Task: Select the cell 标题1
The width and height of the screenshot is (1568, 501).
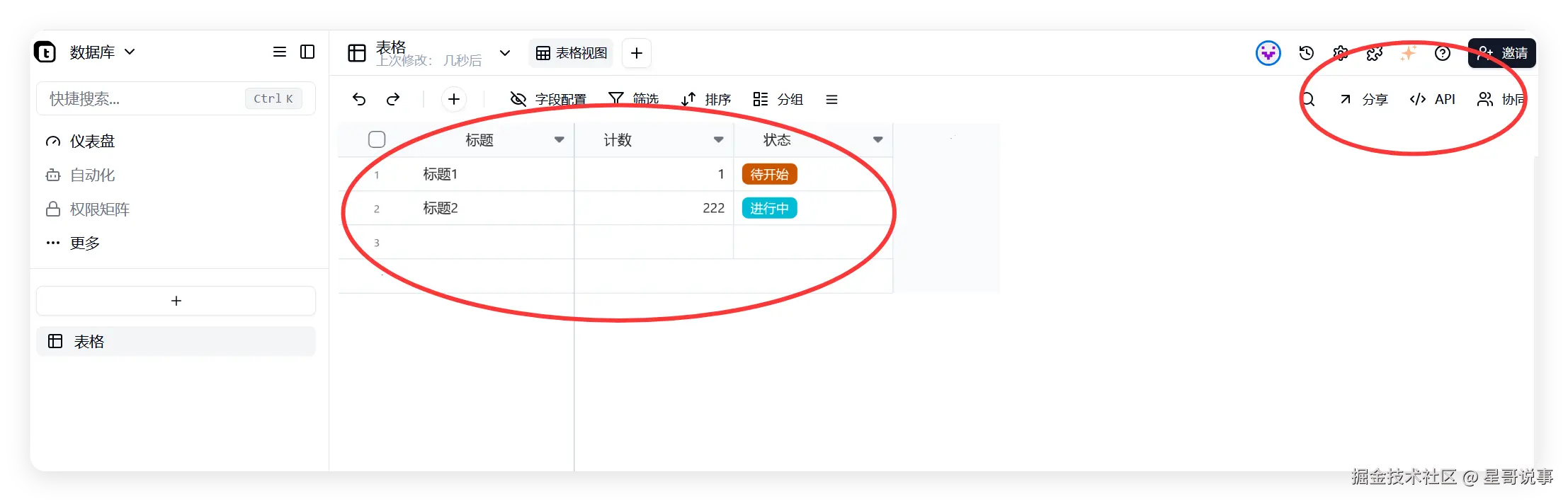Action: click(494, 174)
